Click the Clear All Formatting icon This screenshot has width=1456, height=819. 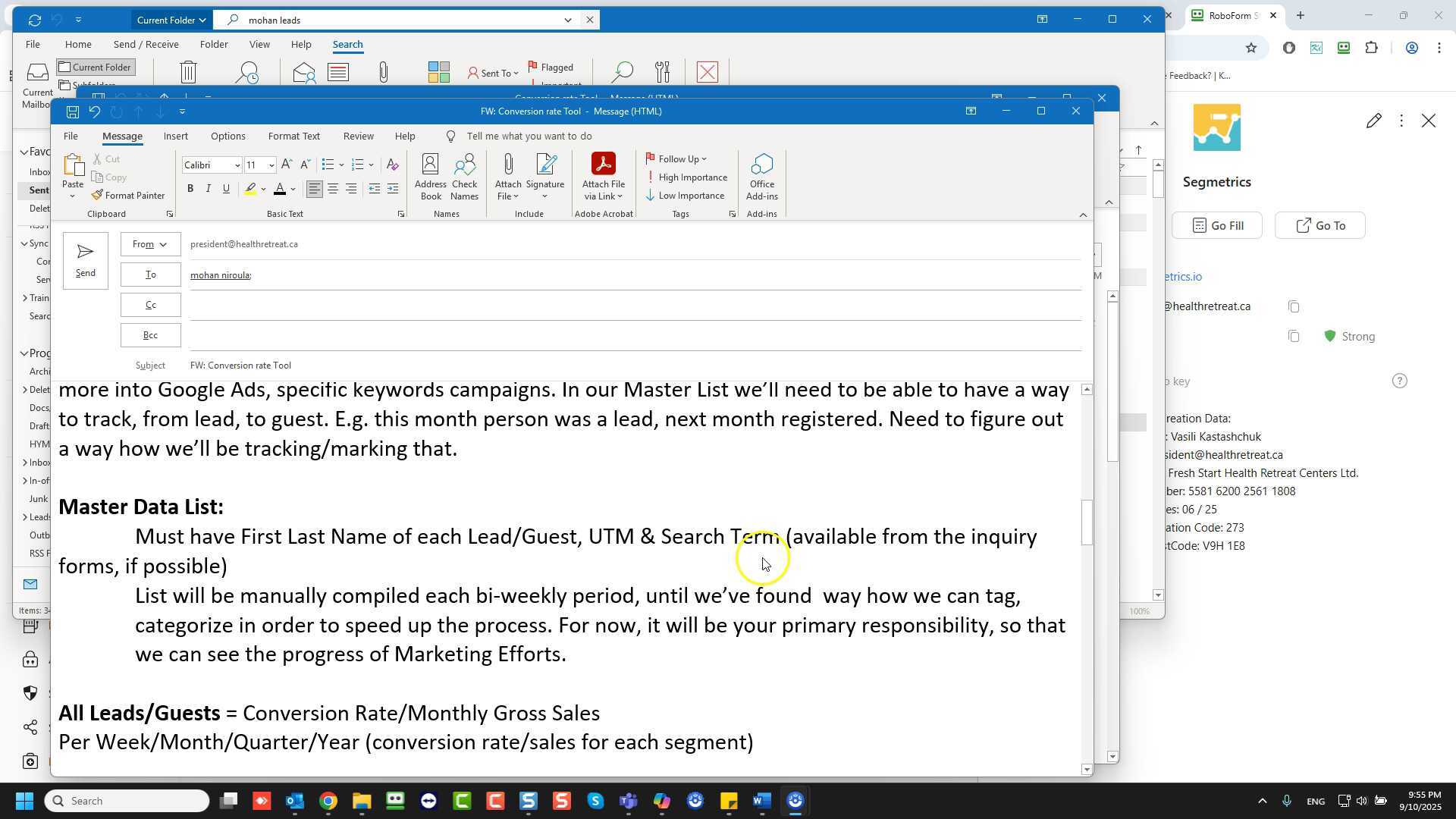(392, 165)
